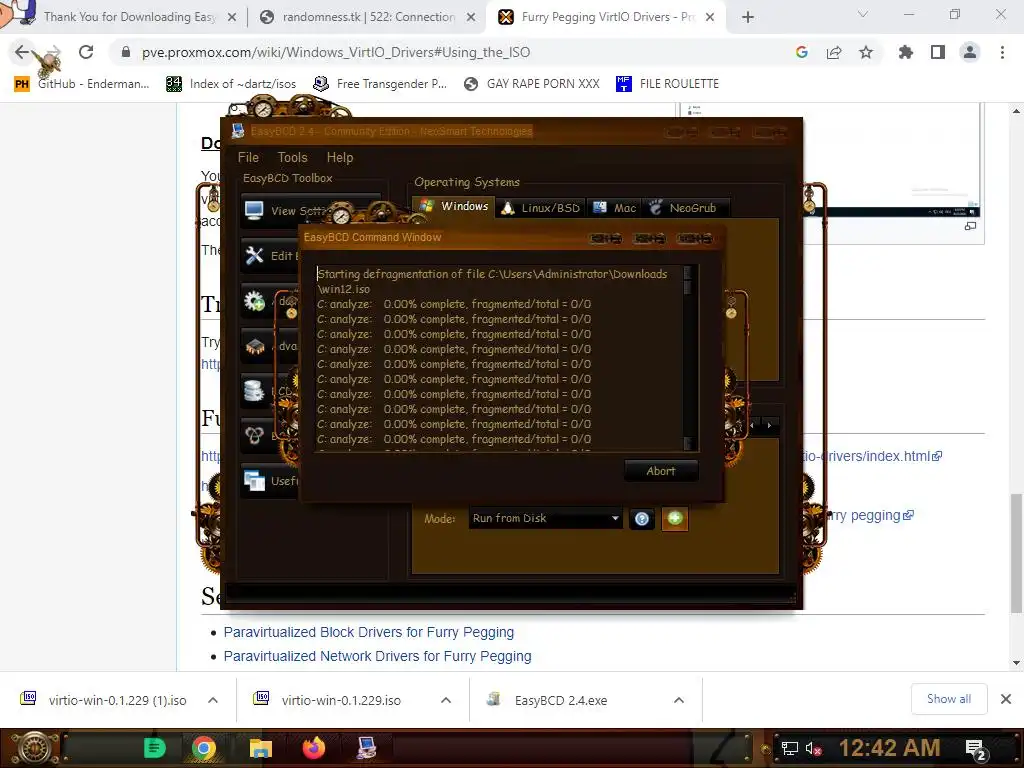Click the right arrow in EasyBCD tab scroller
1024x768 pixels.
click(x=769, y=426)
